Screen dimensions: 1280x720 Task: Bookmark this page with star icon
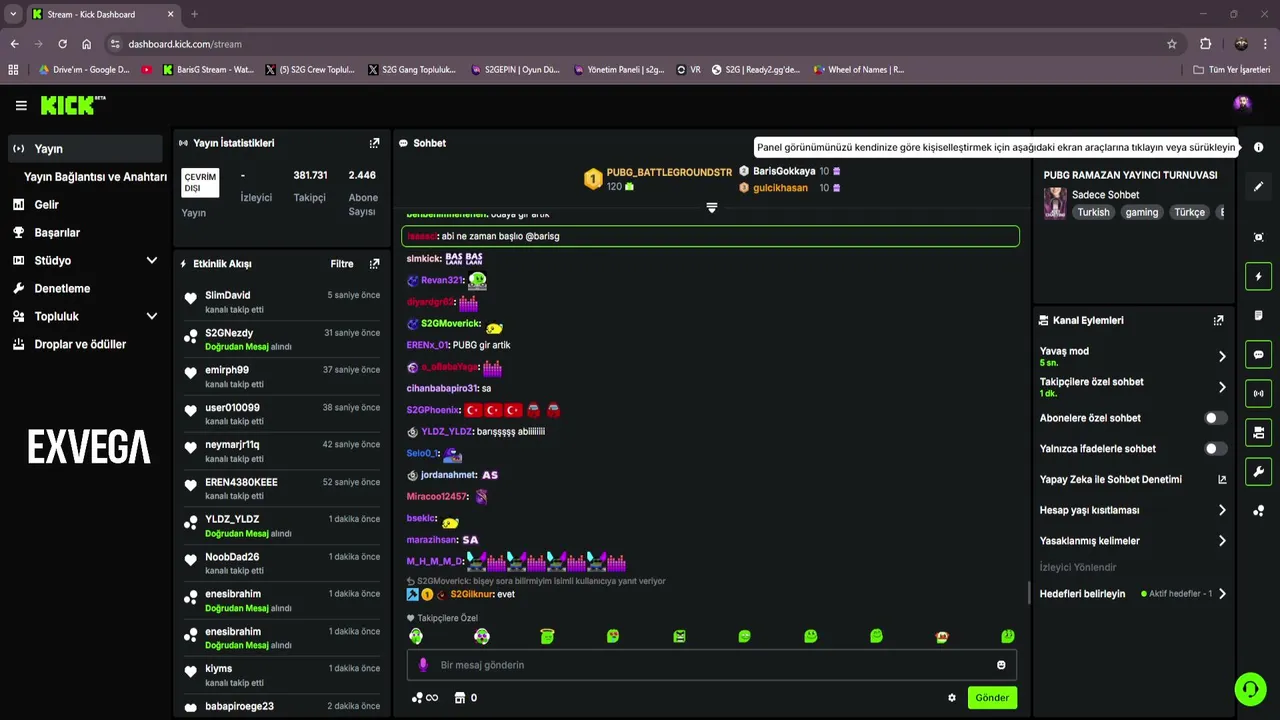click(x=1172, y=44)
